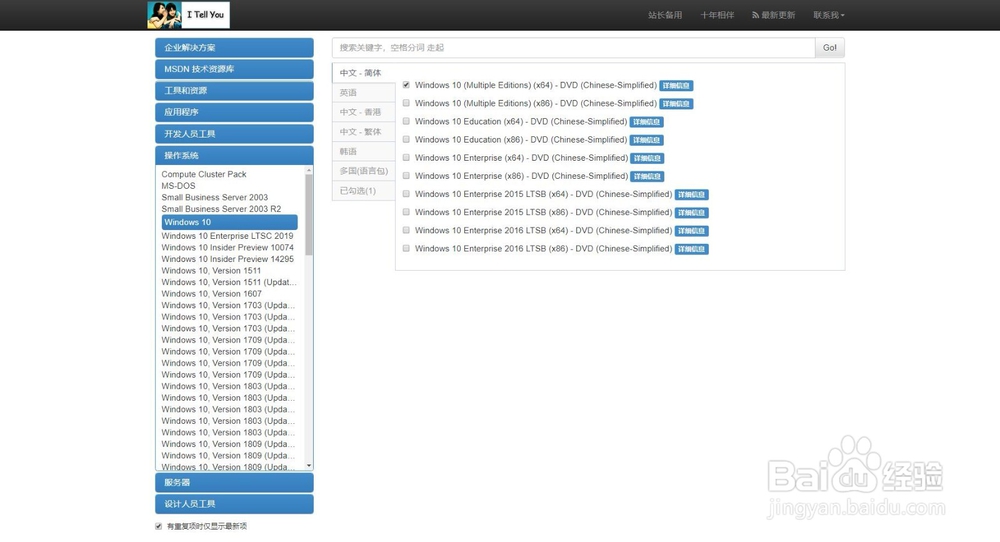
Task: Uncheck Windows 10 (Multiple Editions) (x64) DVD
Action: [x=406, y=85]
